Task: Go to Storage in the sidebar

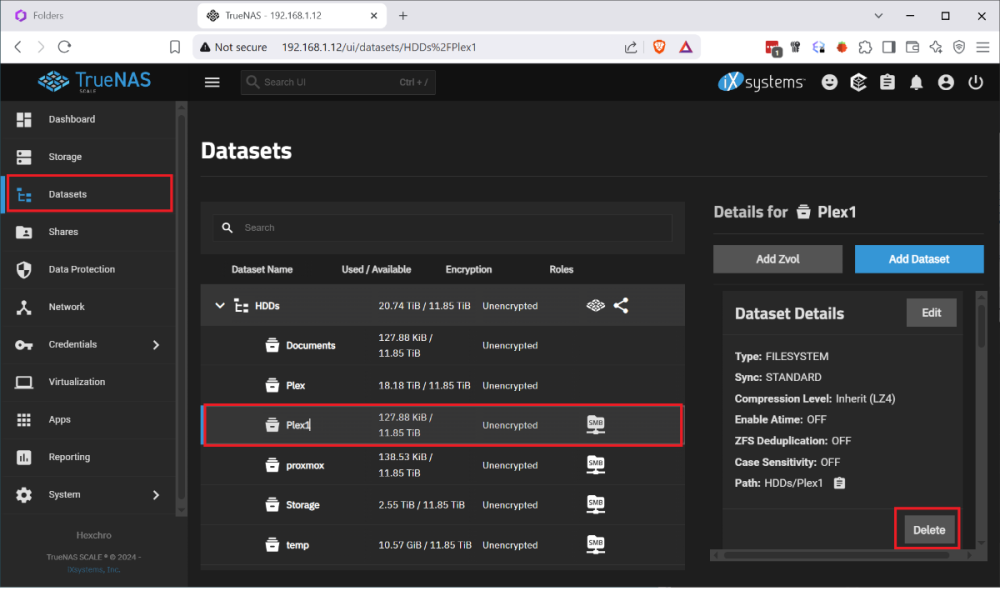Action: [65, 157]
